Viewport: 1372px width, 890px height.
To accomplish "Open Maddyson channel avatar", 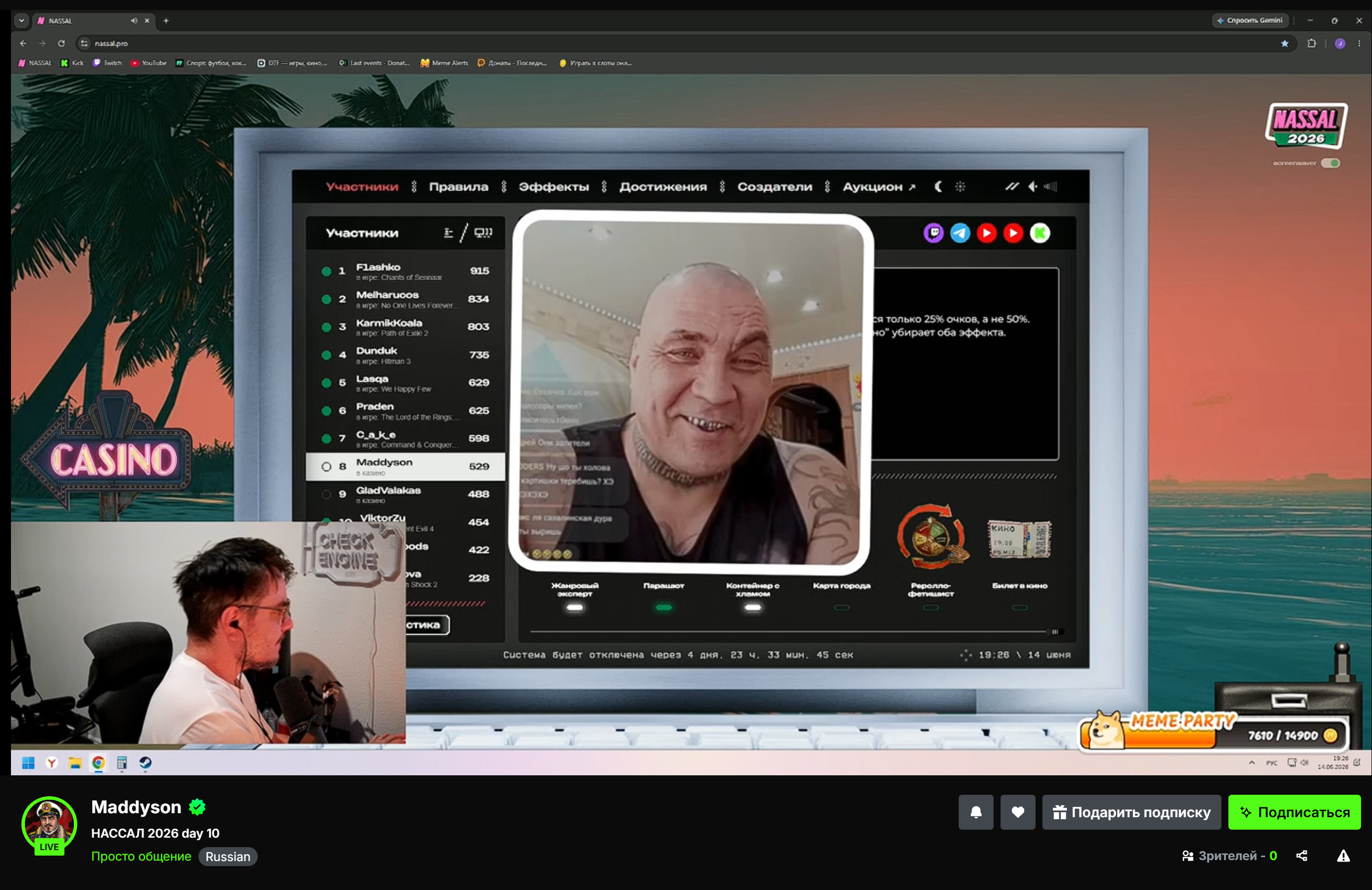I will [49, 824].
